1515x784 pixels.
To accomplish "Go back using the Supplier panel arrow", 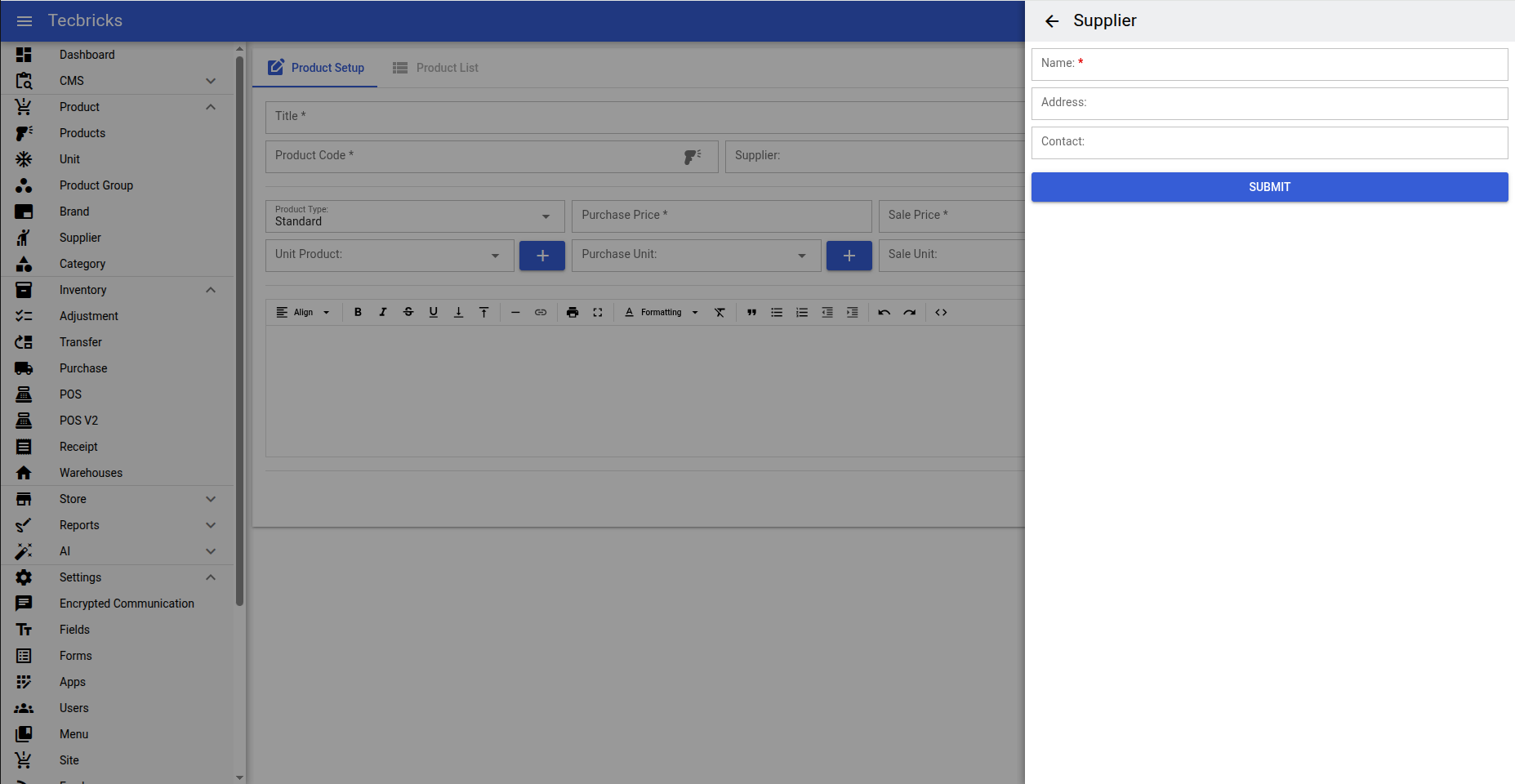I will tap(1052, 21).
